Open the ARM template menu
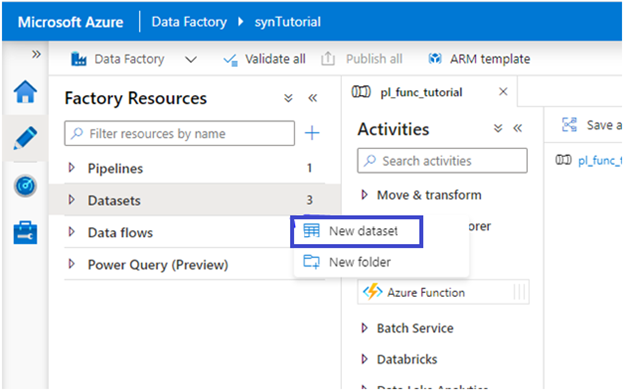This screenshot has height=391, width=624. pyautogui.click(x=479, y=59)
